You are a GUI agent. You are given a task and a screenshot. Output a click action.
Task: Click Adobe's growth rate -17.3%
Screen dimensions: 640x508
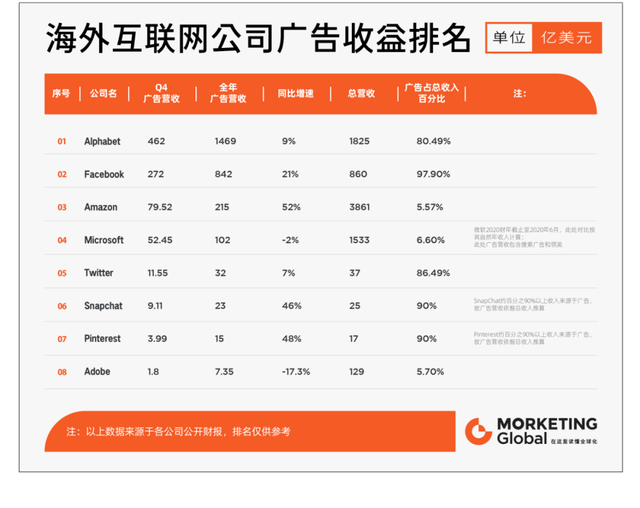(x=296, y=372)
